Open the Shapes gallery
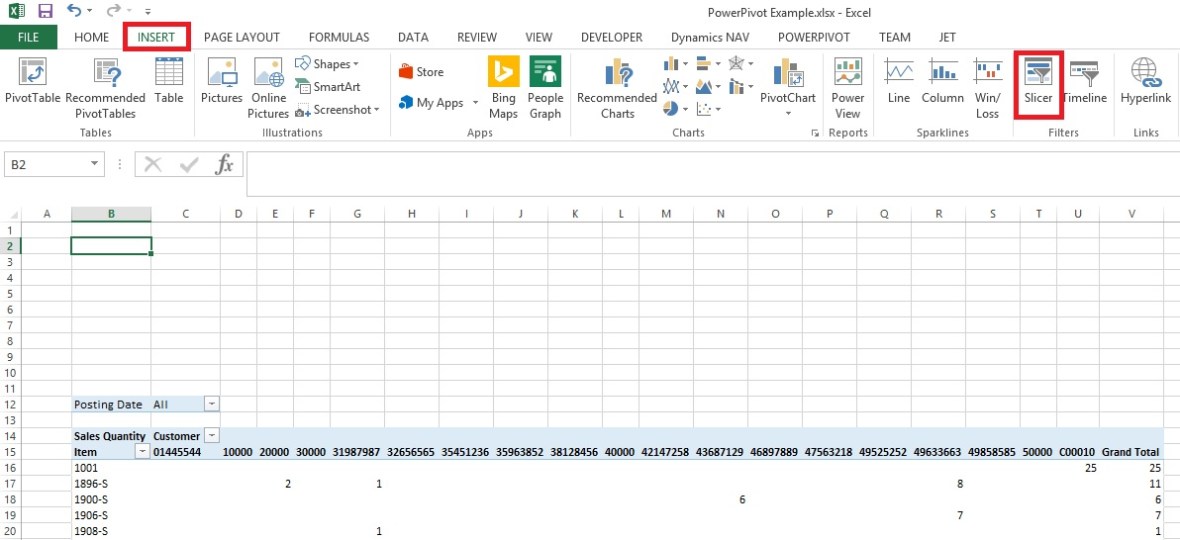Screen dimensions: 1180x540 (327, 64)
